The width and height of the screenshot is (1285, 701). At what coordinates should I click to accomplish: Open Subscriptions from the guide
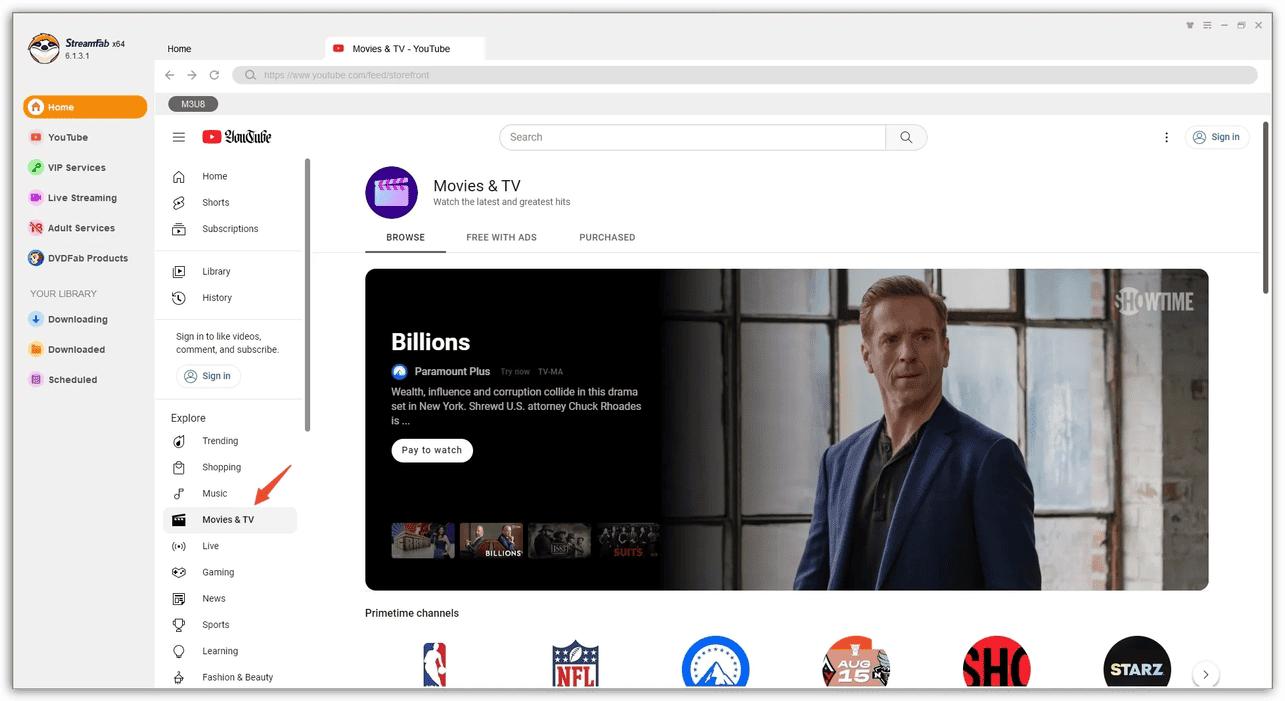click(x=230, y=228)
